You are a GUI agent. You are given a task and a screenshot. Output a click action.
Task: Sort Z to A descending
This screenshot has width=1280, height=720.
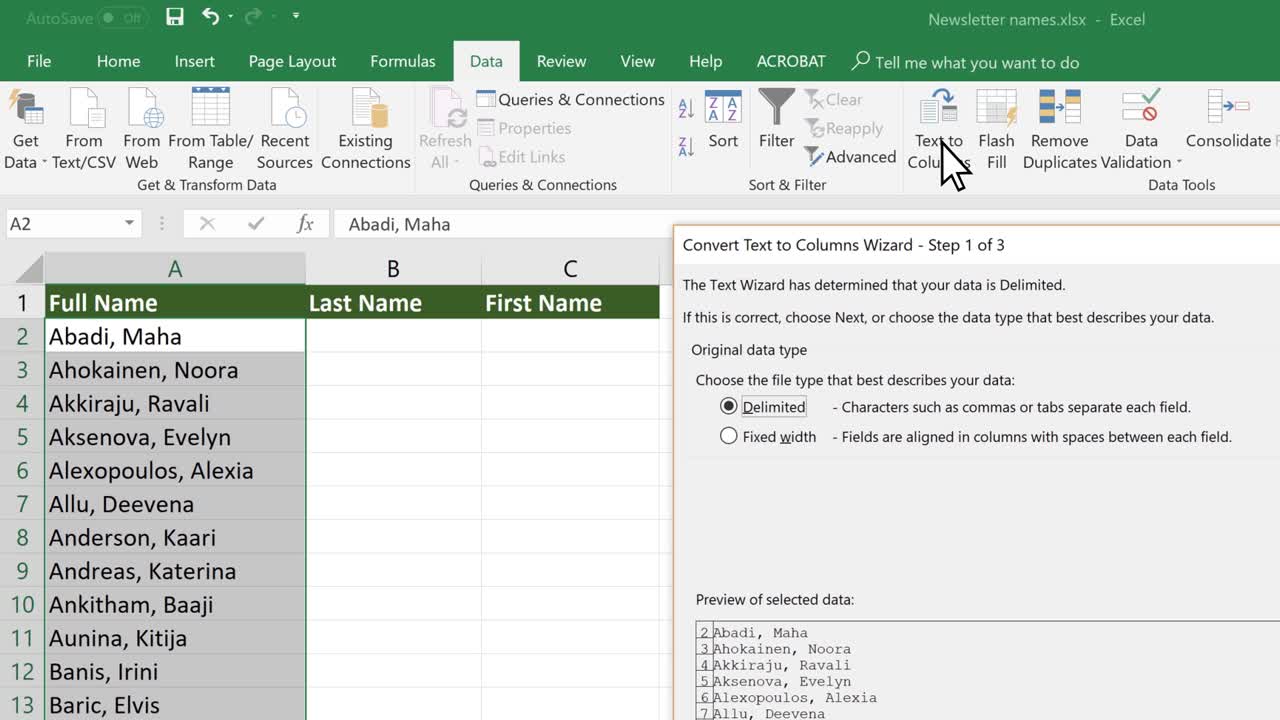pos(686,147)
